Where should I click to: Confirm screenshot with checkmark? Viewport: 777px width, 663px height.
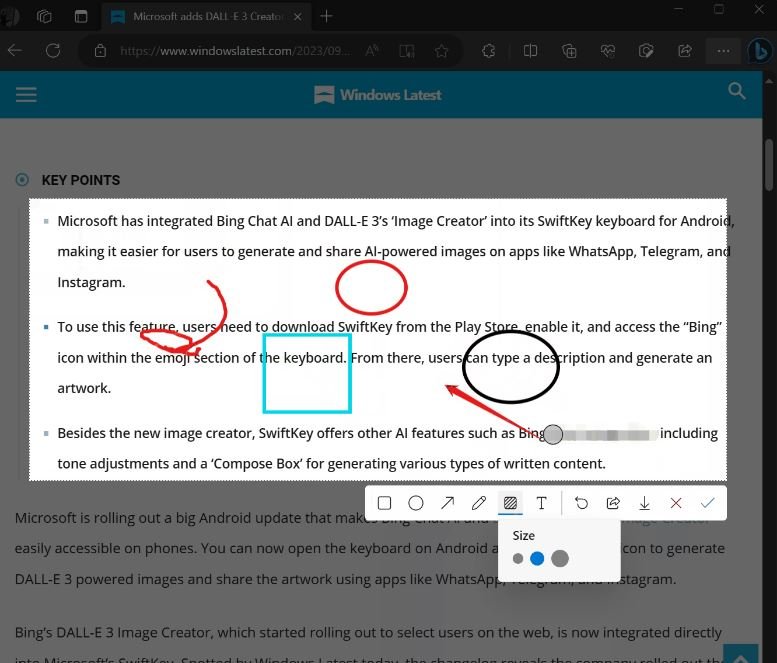[708, 503]
